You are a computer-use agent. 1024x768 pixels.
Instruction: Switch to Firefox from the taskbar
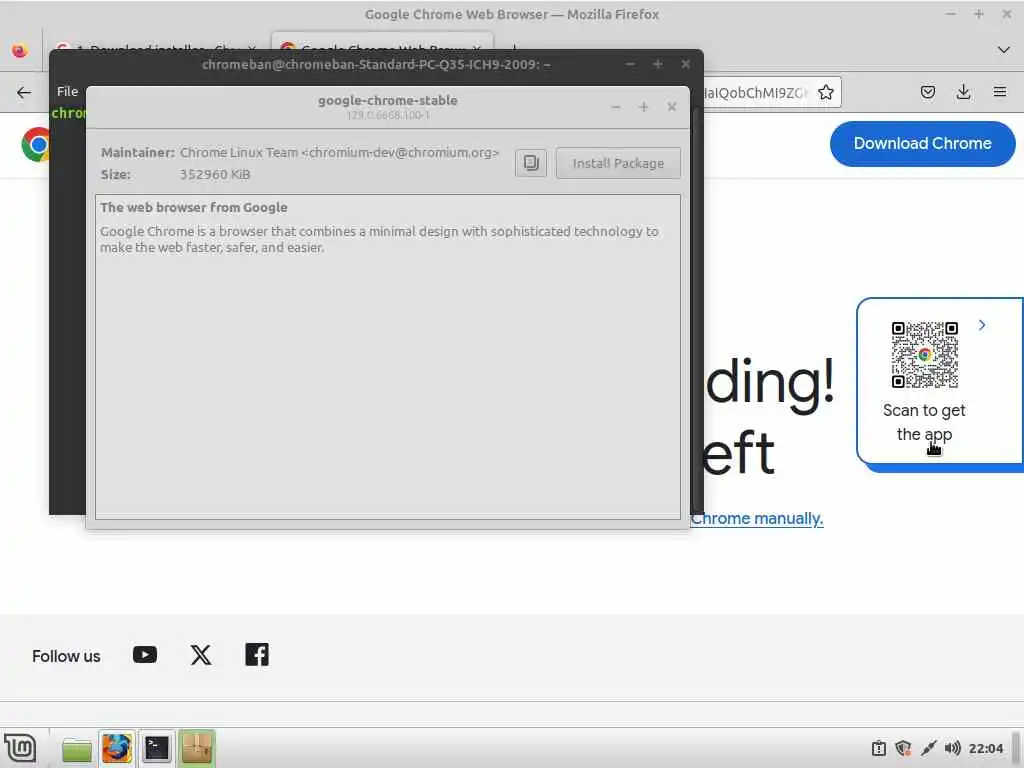(117, 748)
